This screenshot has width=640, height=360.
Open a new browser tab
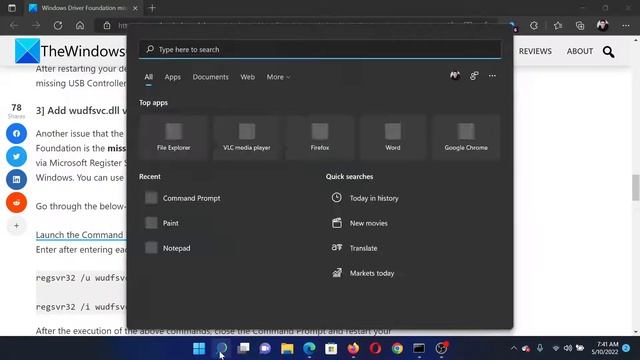pyautogui.click(x=152, y=8)
